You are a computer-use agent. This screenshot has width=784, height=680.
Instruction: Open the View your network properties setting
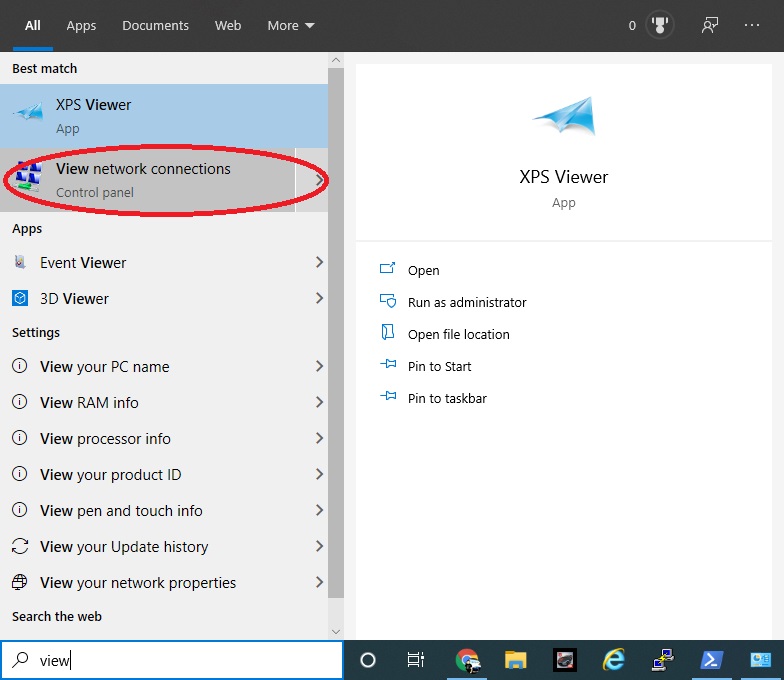(164, 582)
